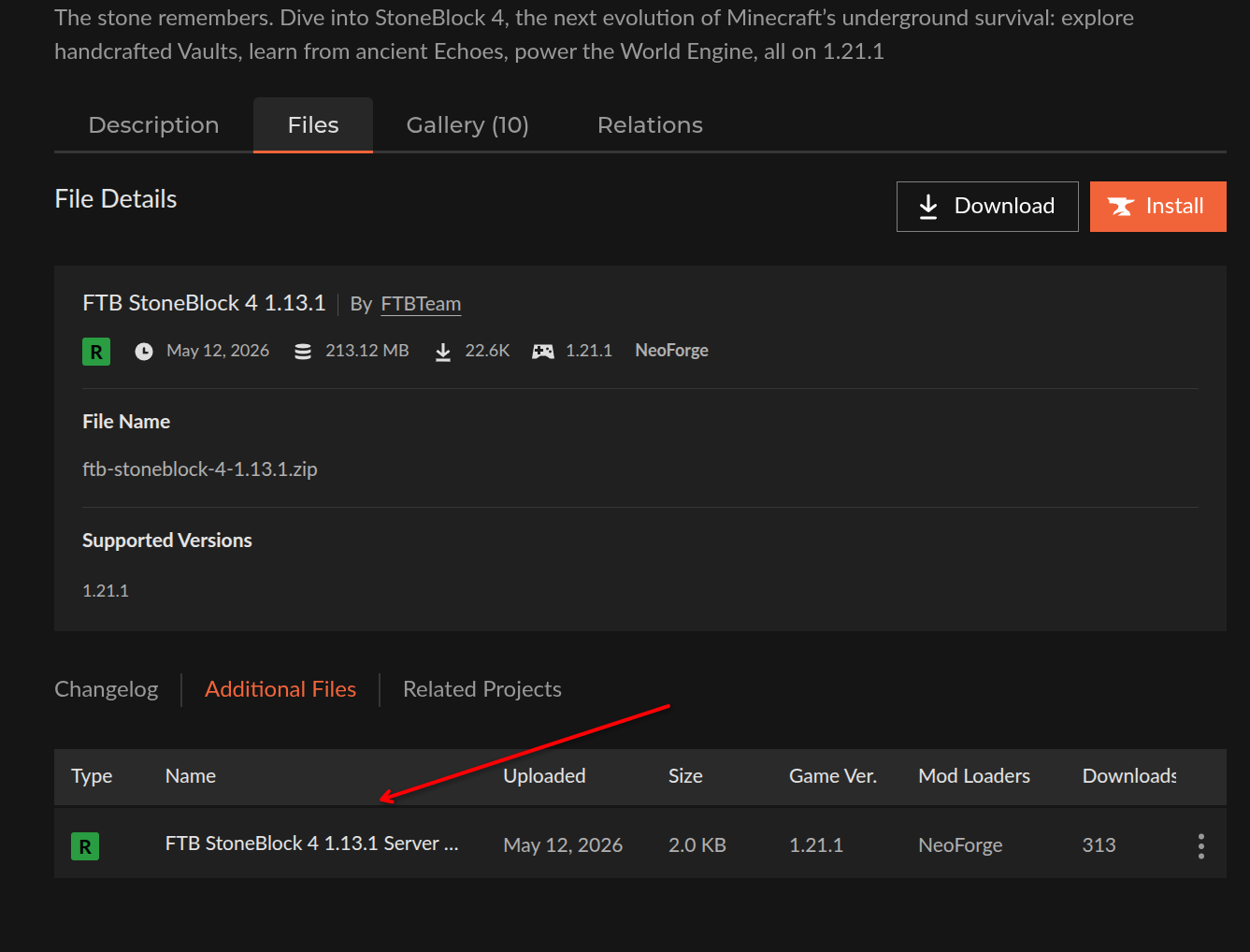The height and width of the screenshot is (952, 1250).
Task: Click the NeoForge cell in the table row
Action: click(960, 845)
